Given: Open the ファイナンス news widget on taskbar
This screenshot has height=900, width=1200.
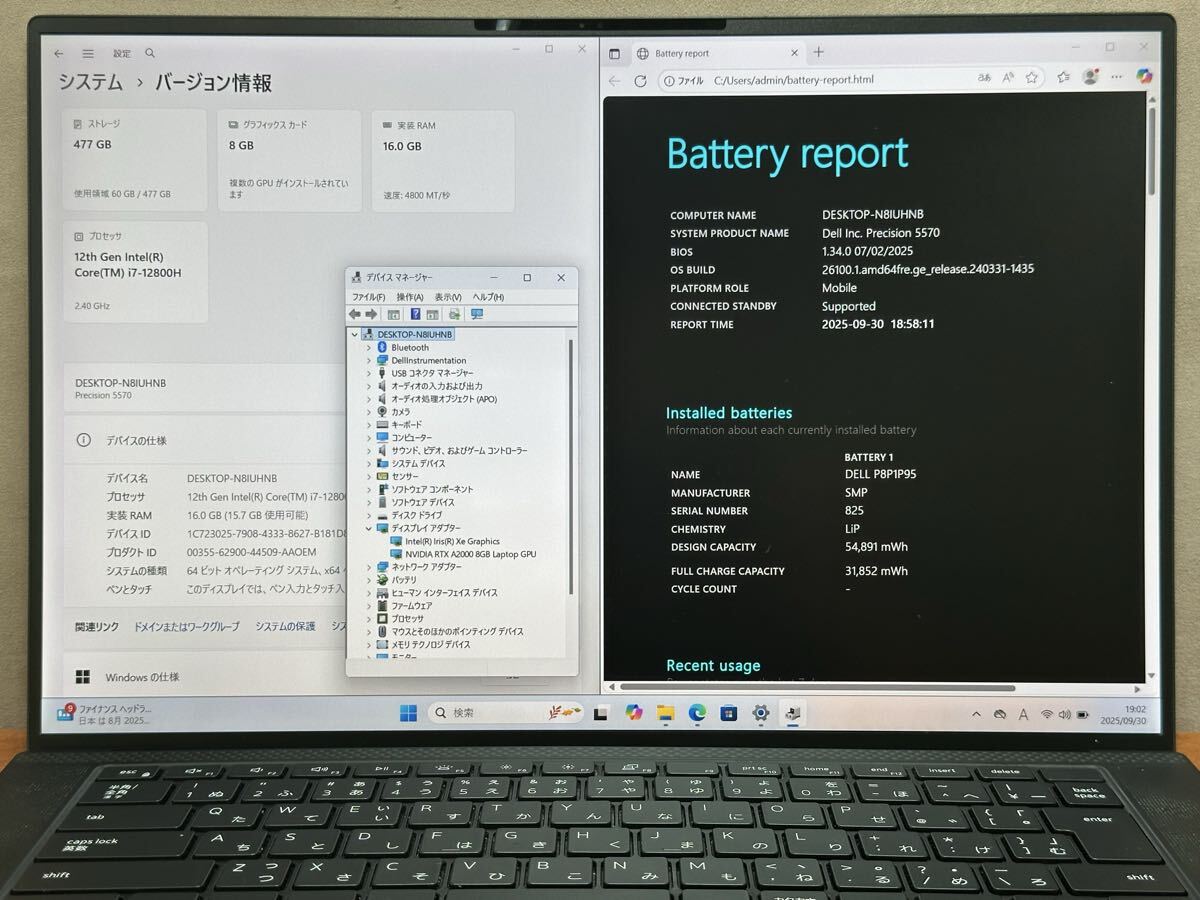Looking at the screenshot, I should [106, 714].
